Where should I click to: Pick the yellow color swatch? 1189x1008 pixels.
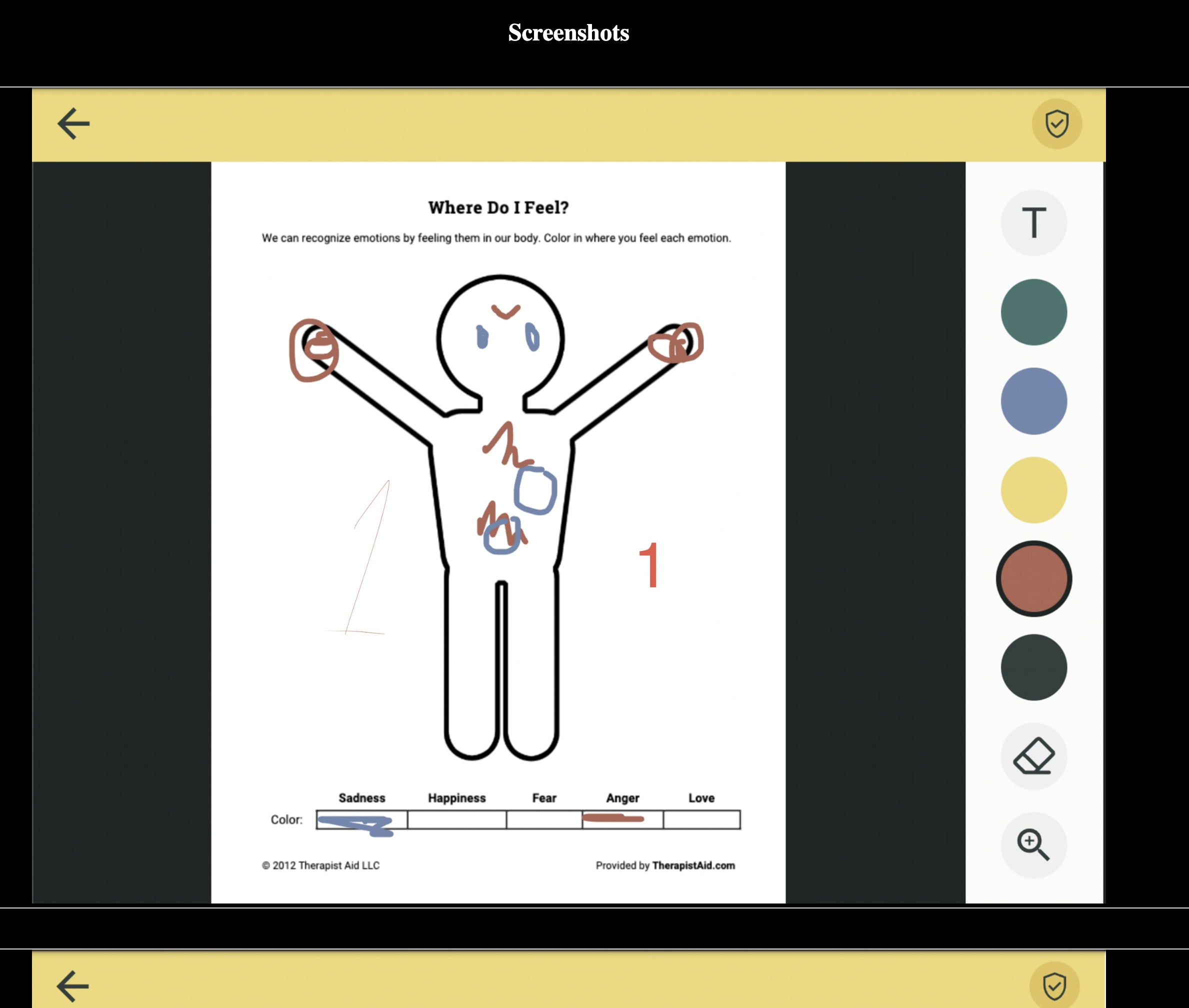click(1033, 489)
